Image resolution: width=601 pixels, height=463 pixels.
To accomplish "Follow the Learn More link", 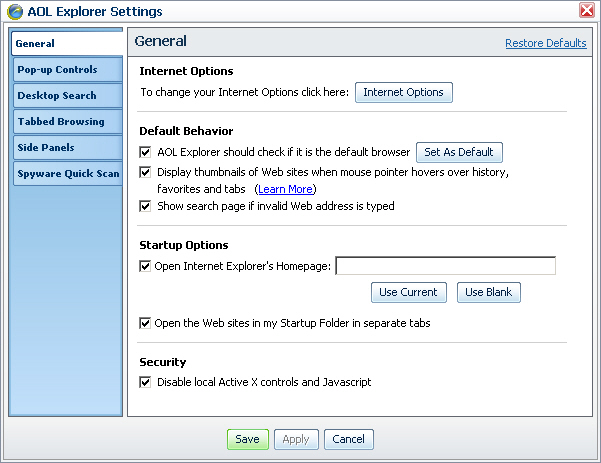I will 285,189.
